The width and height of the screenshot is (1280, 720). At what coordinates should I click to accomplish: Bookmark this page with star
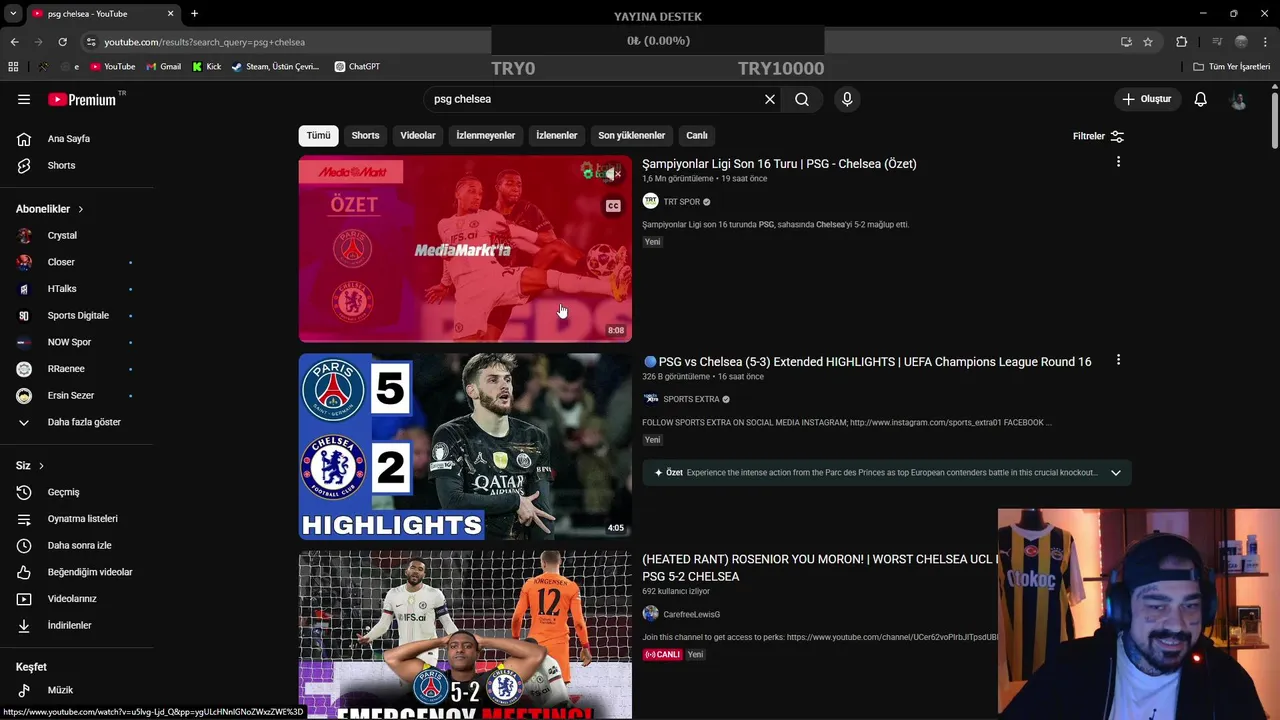pyautogui.click(x=1148, y=42)
